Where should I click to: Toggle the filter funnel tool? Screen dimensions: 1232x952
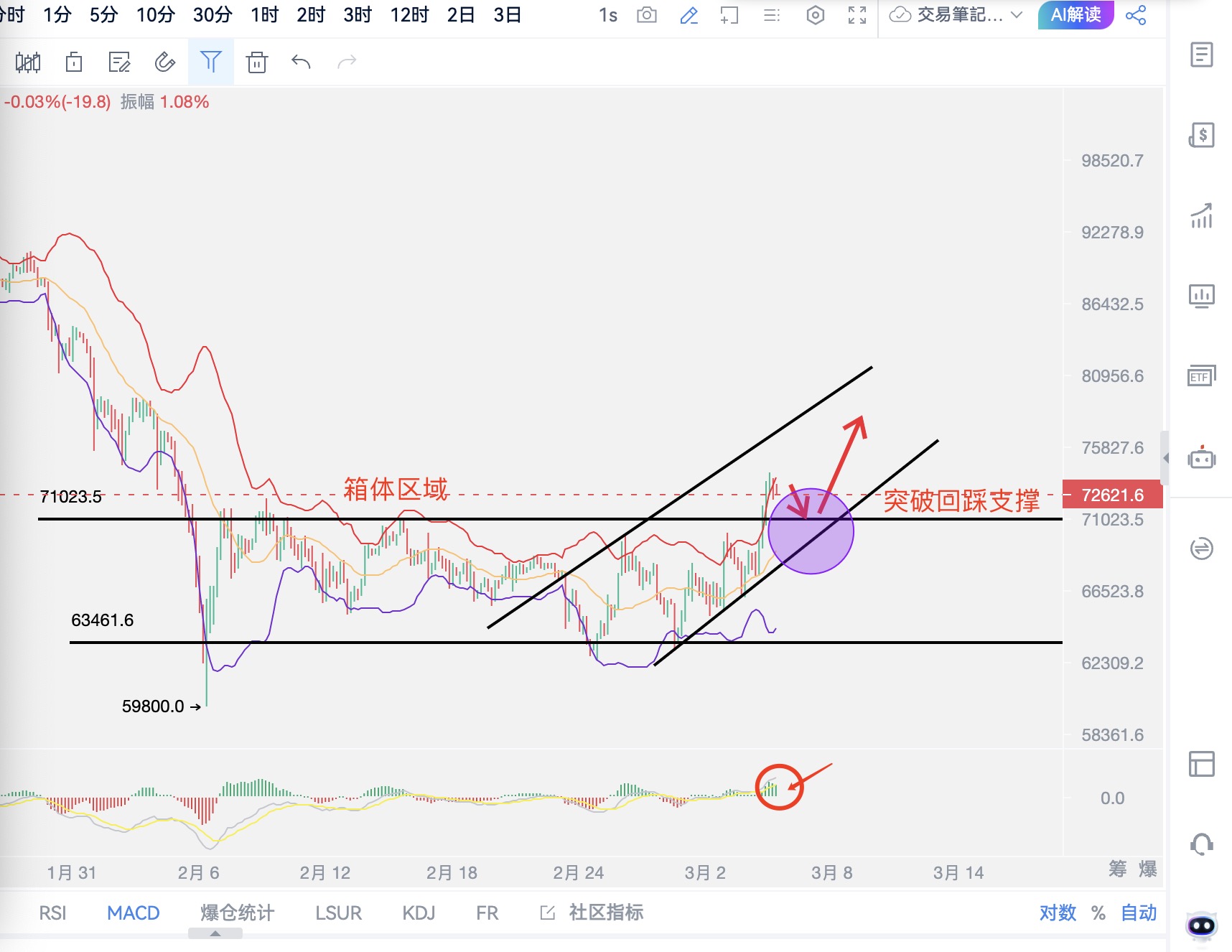click(x=210, y=62)
